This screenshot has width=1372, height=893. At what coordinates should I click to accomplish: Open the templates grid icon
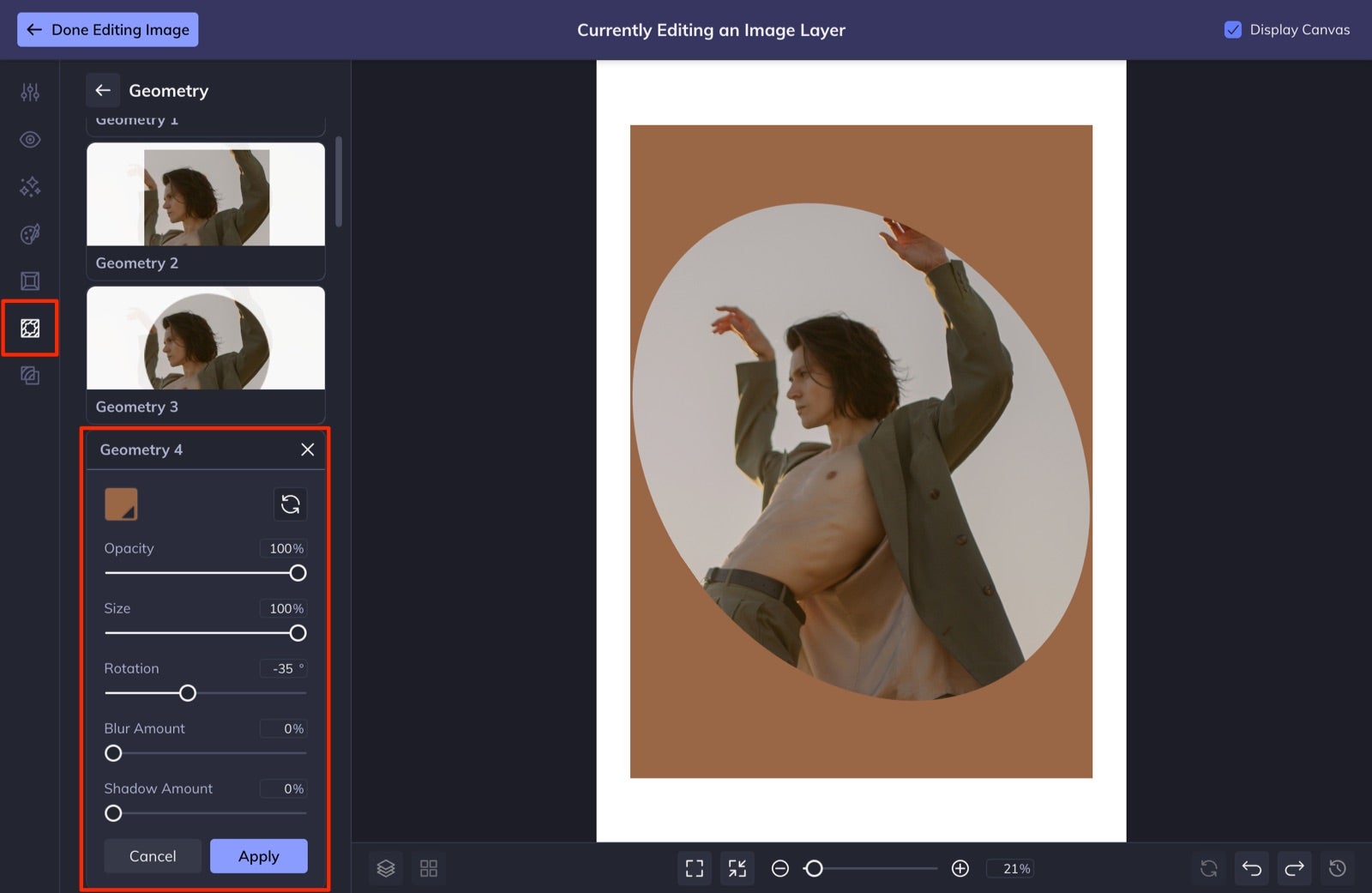429,868
